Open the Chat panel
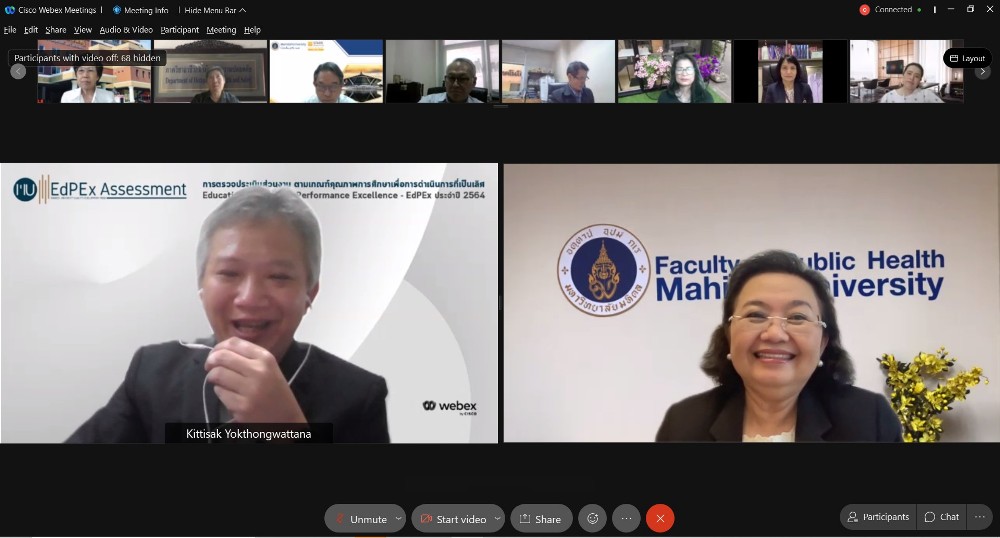This screenshot has width=1000, height=538. coord(942,517)
